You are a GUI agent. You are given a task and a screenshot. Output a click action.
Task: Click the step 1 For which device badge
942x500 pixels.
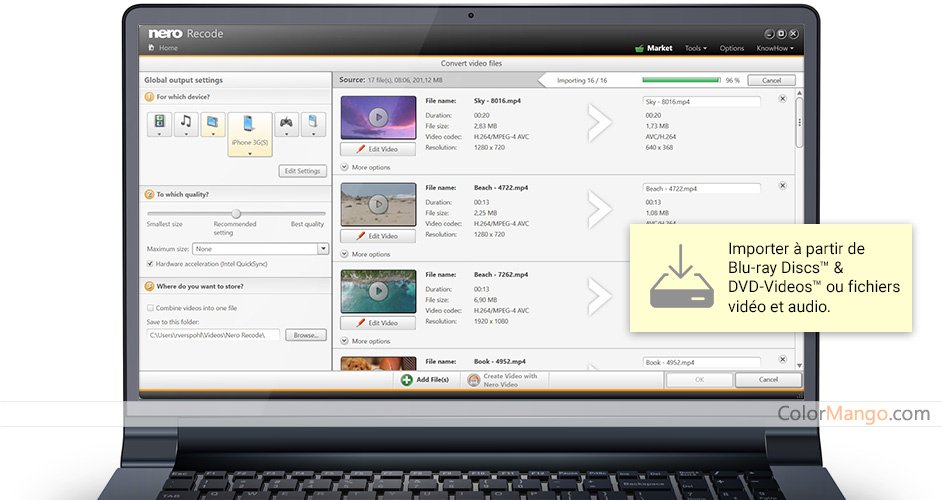(x=150, y=97)
